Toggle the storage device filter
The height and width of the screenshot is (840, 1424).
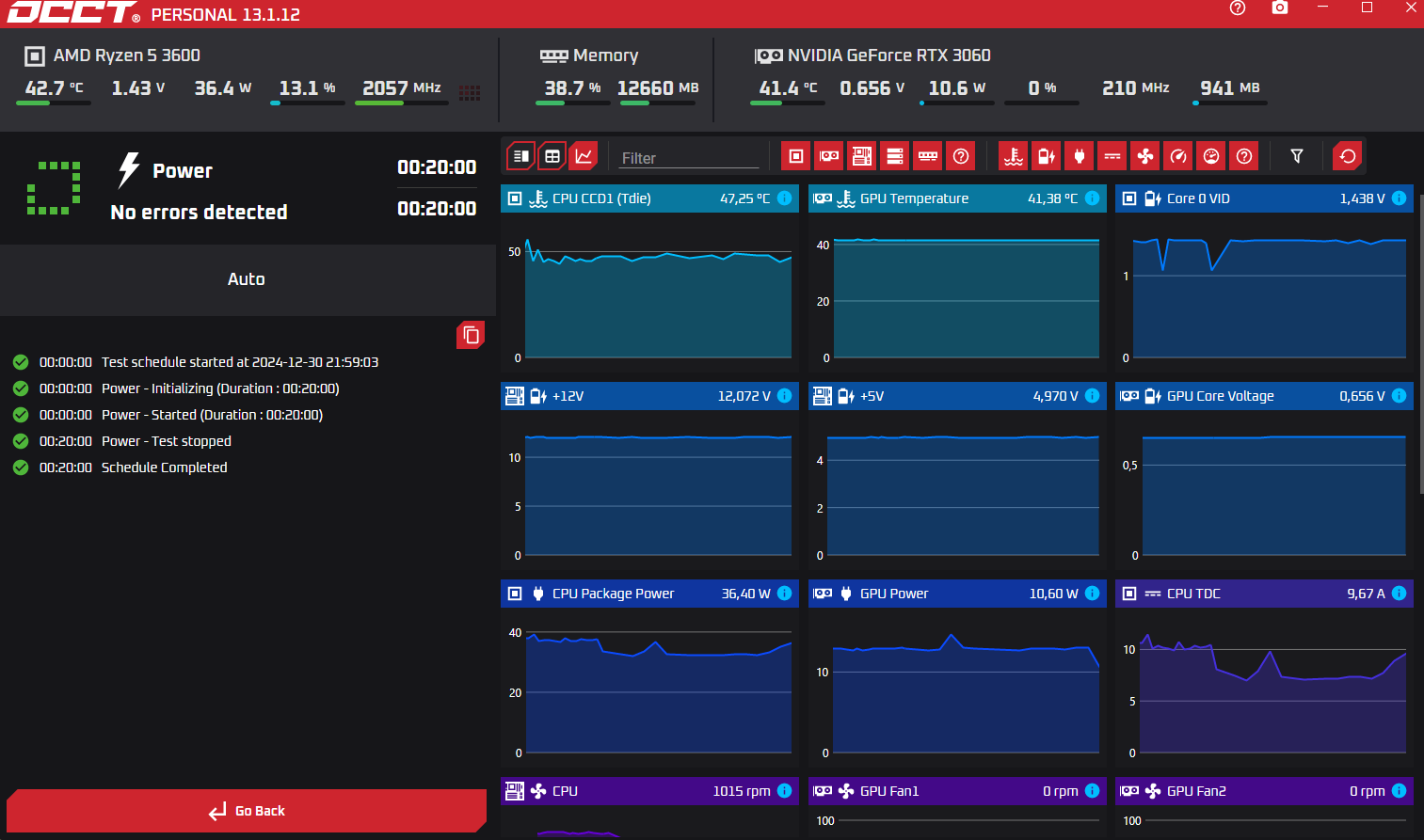coord(895,156)
